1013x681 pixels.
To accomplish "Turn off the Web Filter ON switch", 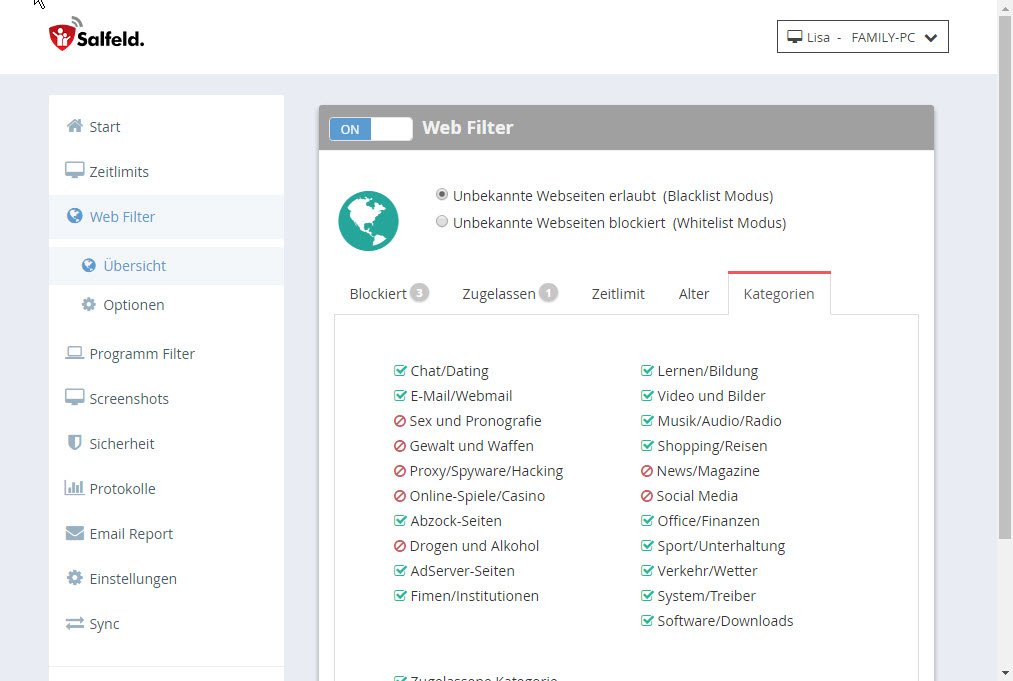I will (x=370, y=129).
